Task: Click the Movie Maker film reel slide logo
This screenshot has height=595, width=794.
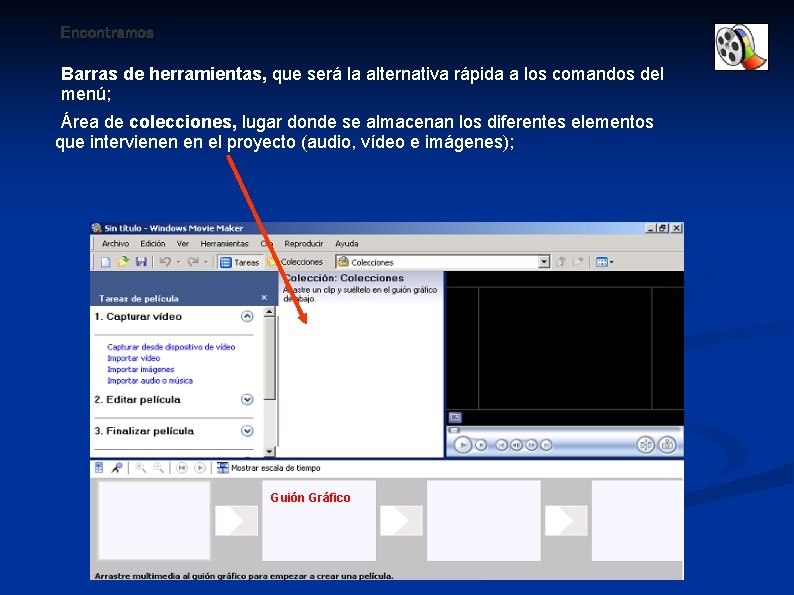Action: click(741, 47)
